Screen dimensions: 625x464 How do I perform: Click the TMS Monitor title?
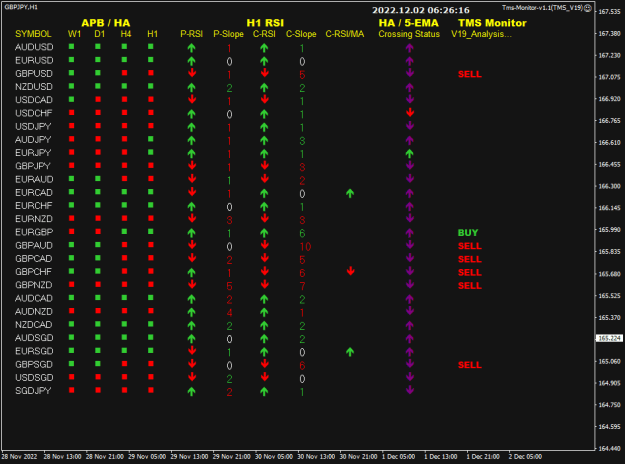pos(492,23)
